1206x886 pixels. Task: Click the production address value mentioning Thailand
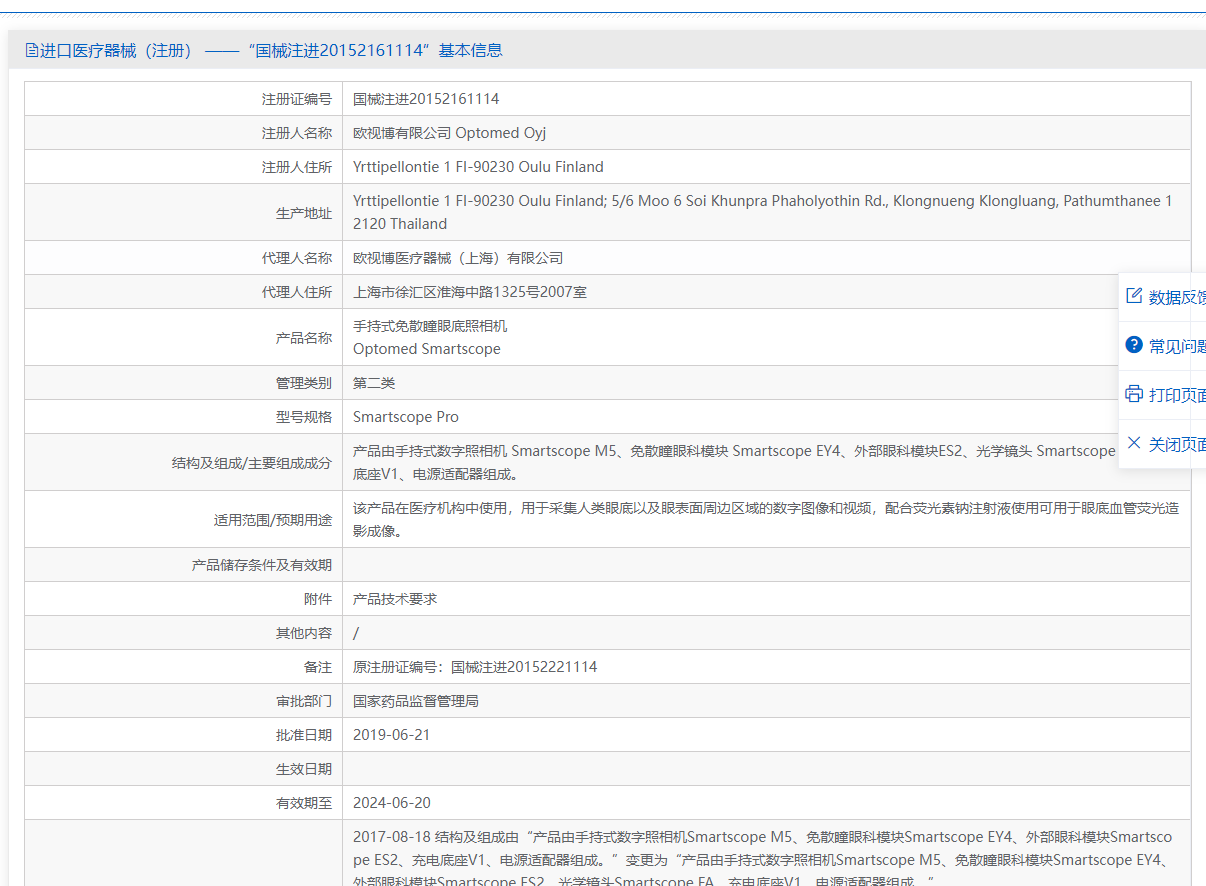763,212
